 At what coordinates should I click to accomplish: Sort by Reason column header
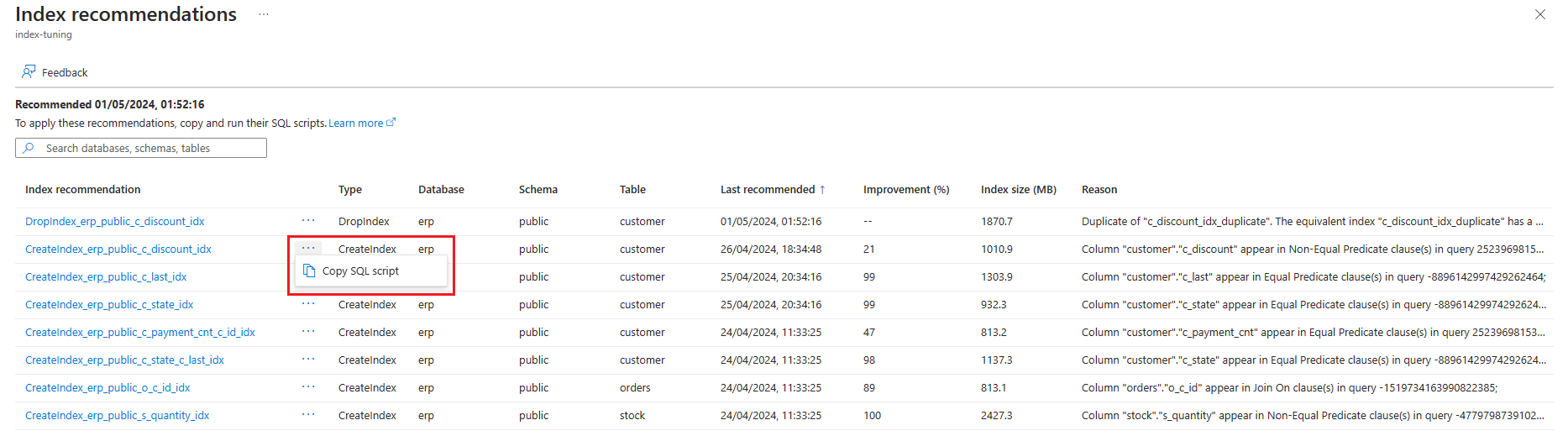[x=1099, y=190]
